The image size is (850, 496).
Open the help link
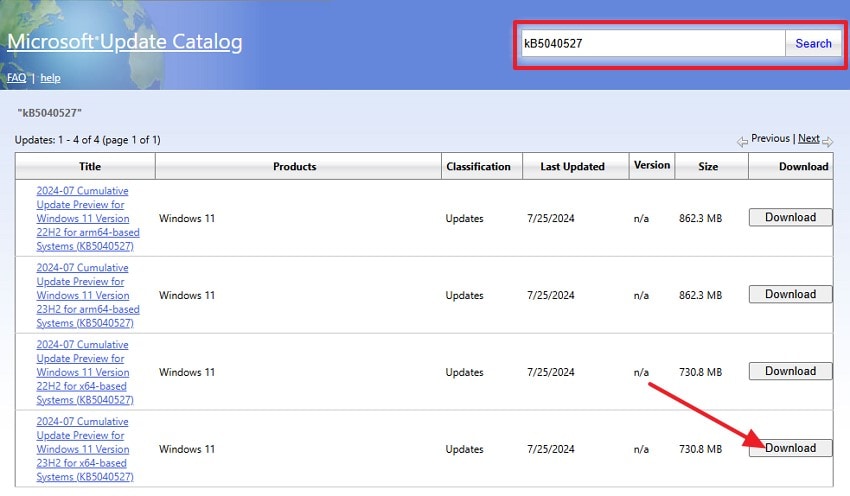point(50,78)
